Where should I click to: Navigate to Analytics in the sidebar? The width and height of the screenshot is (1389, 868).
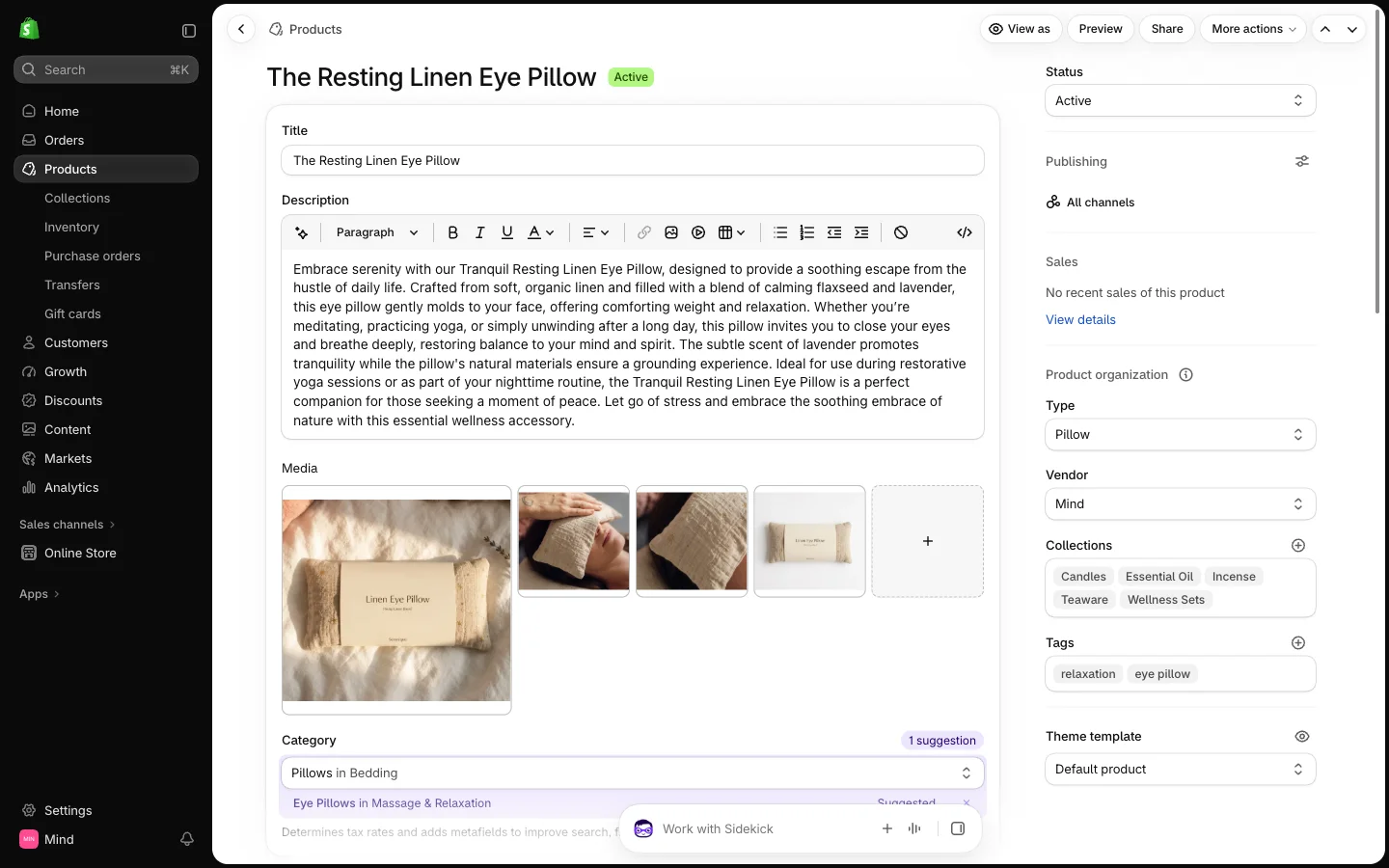click(106, 487)
